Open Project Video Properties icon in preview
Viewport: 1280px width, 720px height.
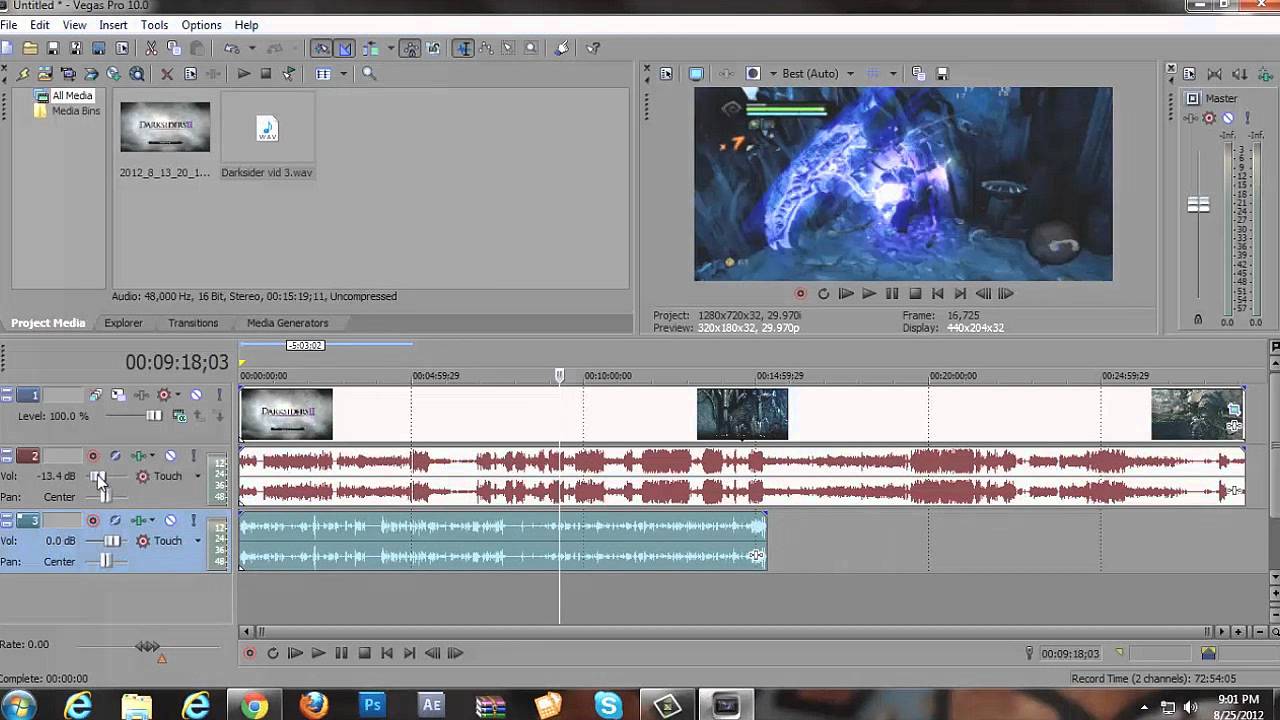(x=666, y=74)
